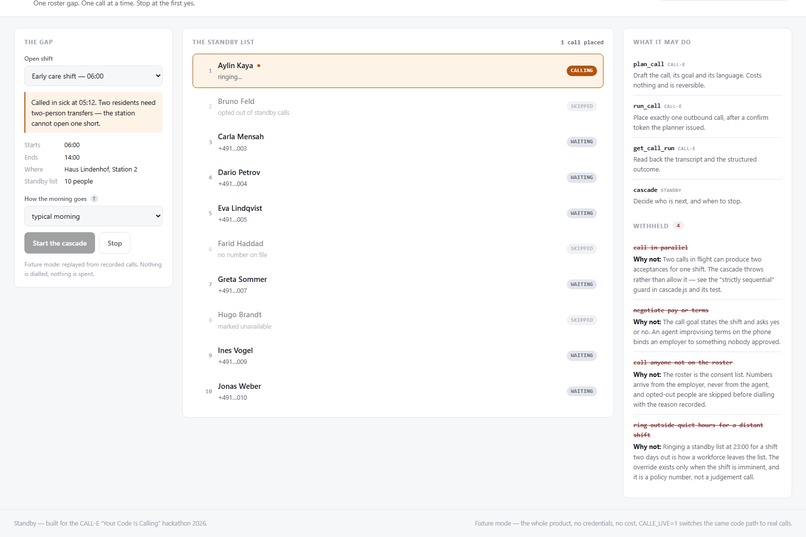Select the Ines Vogel row
The image size is (806, 537).
pyautogui.click(x=398, y=356)
